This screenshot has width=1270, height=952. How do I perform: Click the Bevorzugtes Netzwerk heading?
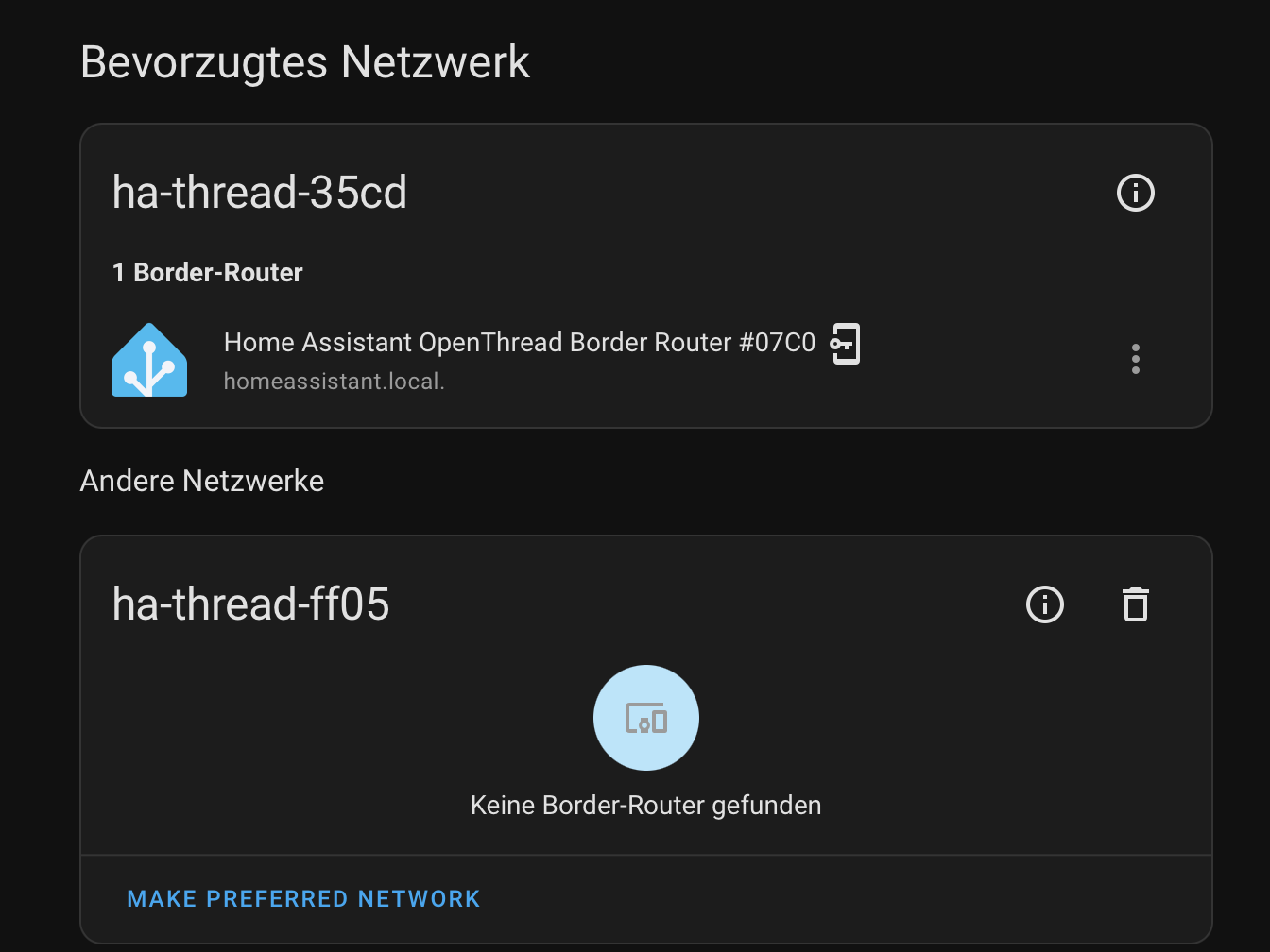[305, 62]
